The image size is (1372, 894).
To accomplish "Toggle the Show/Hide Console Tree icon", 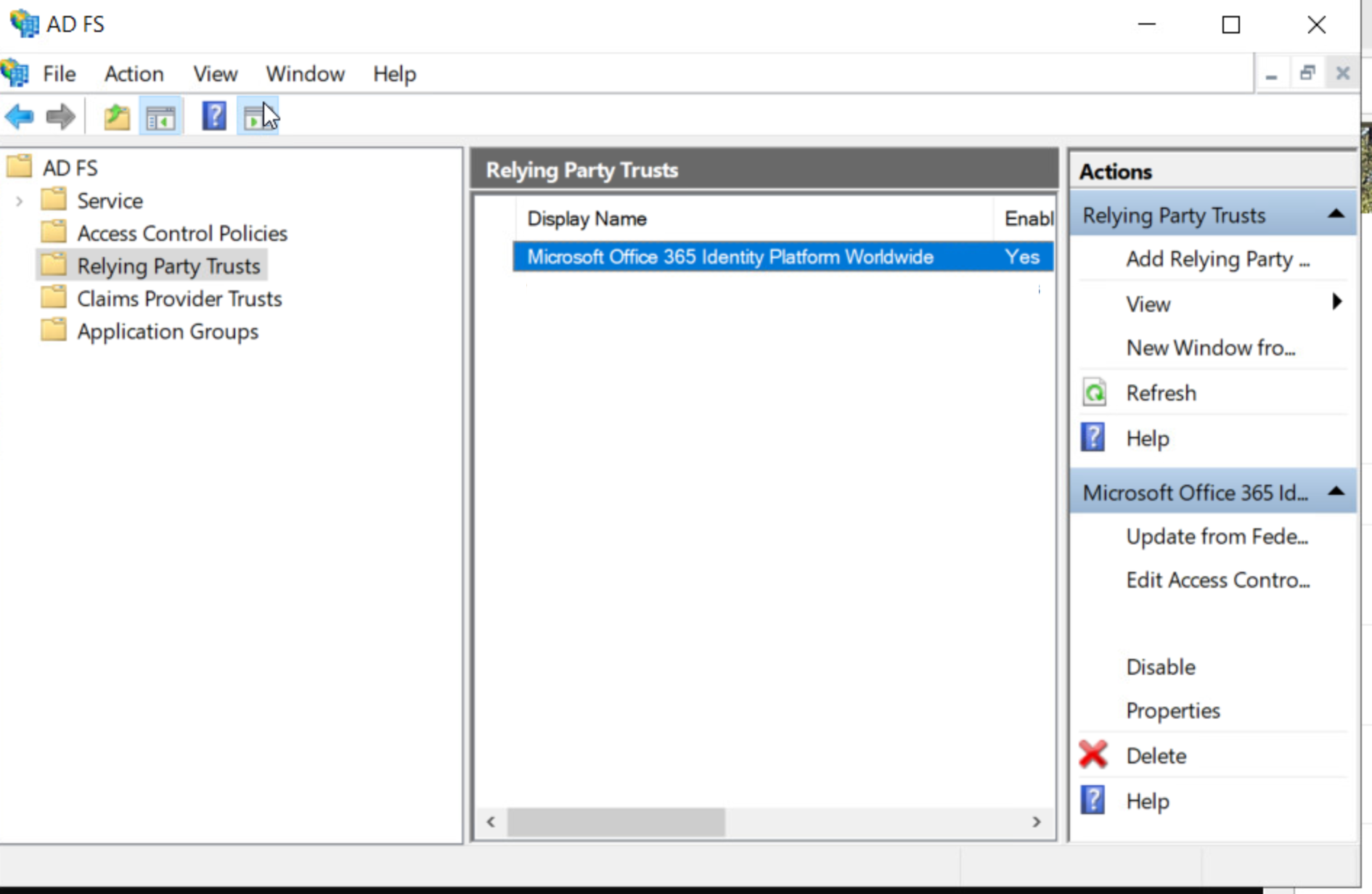I will (x=160, y=116).
